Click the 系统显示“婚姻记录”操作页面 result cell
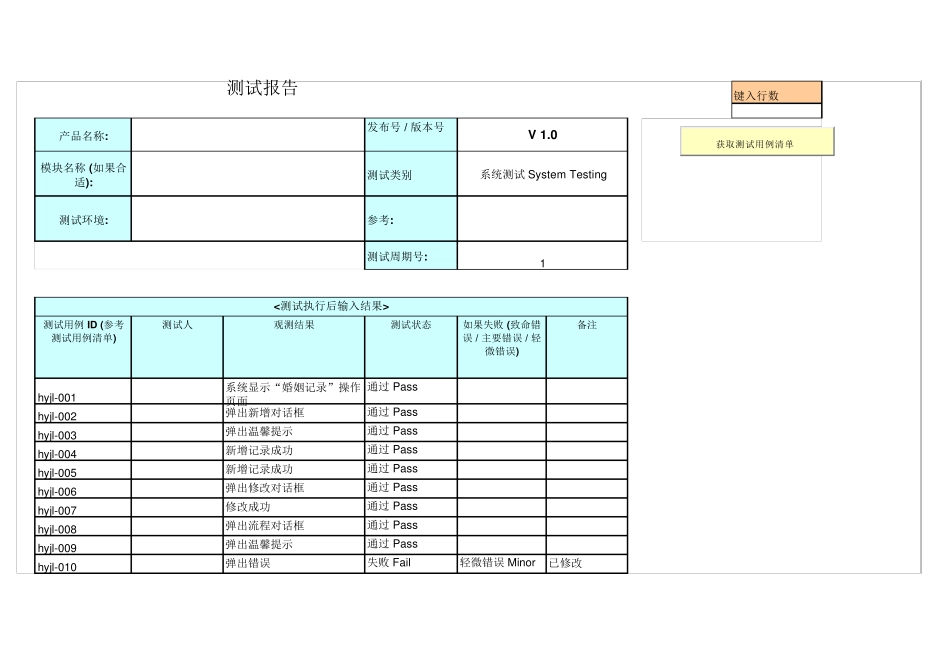Image resolution: width=950 pixels, height=672 pixels. [x=294, y=391]
